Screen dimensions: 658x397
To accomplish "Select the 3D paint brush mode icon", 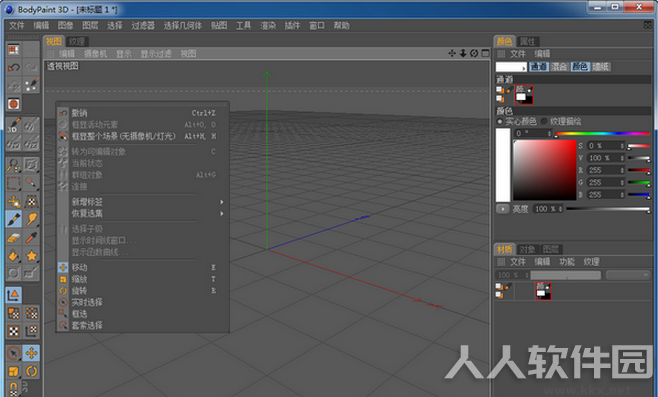I will [14, 125].
